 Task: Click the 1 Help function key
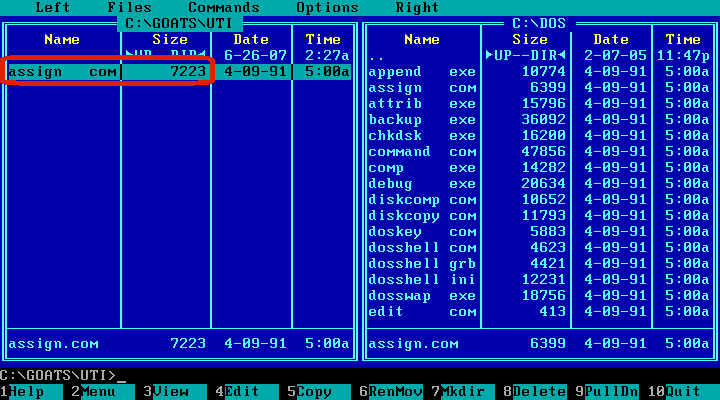(x=31, y=392)
